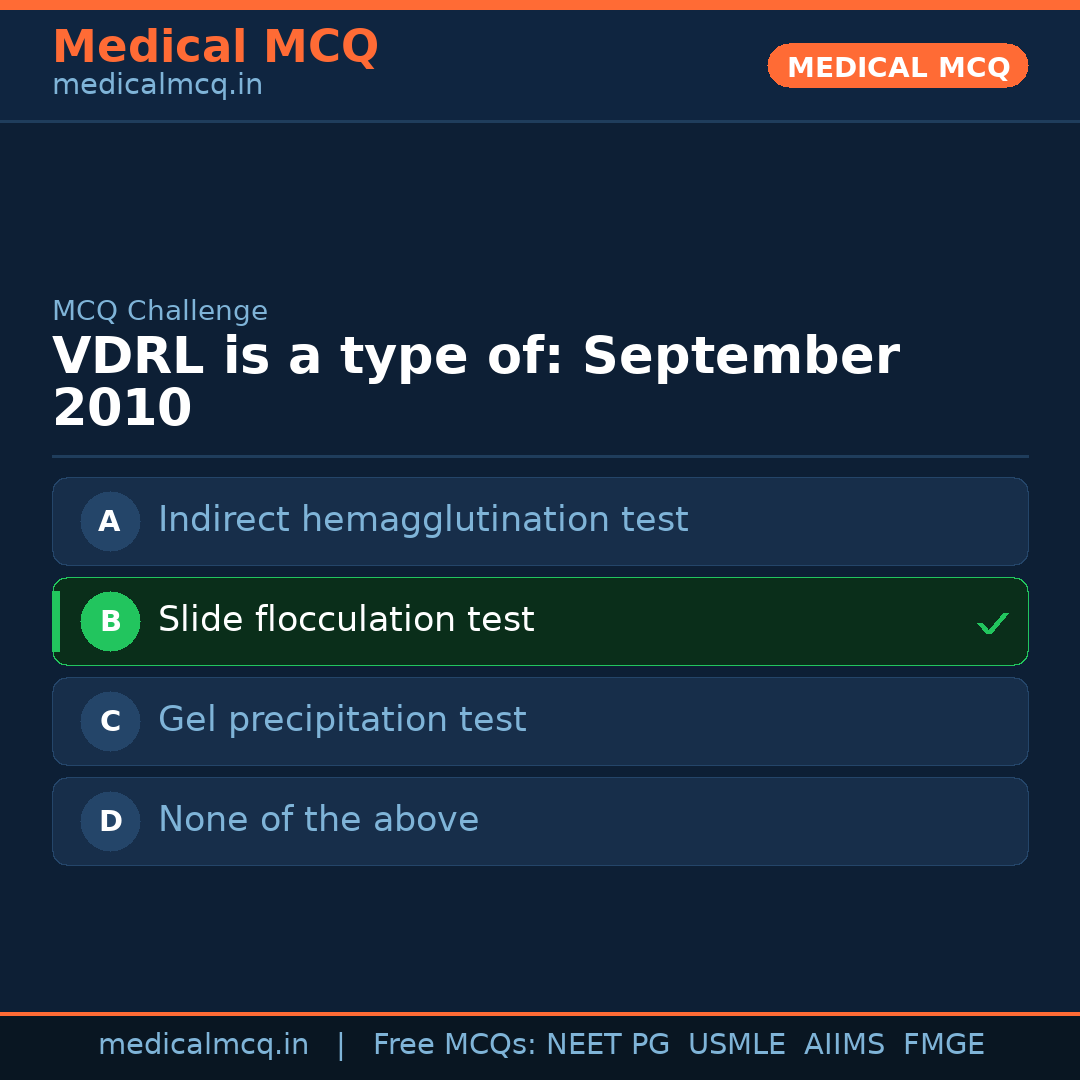Open the NEET PG section in footer
Viewport: 1080px width, 1080px height.
(607, 1044)
